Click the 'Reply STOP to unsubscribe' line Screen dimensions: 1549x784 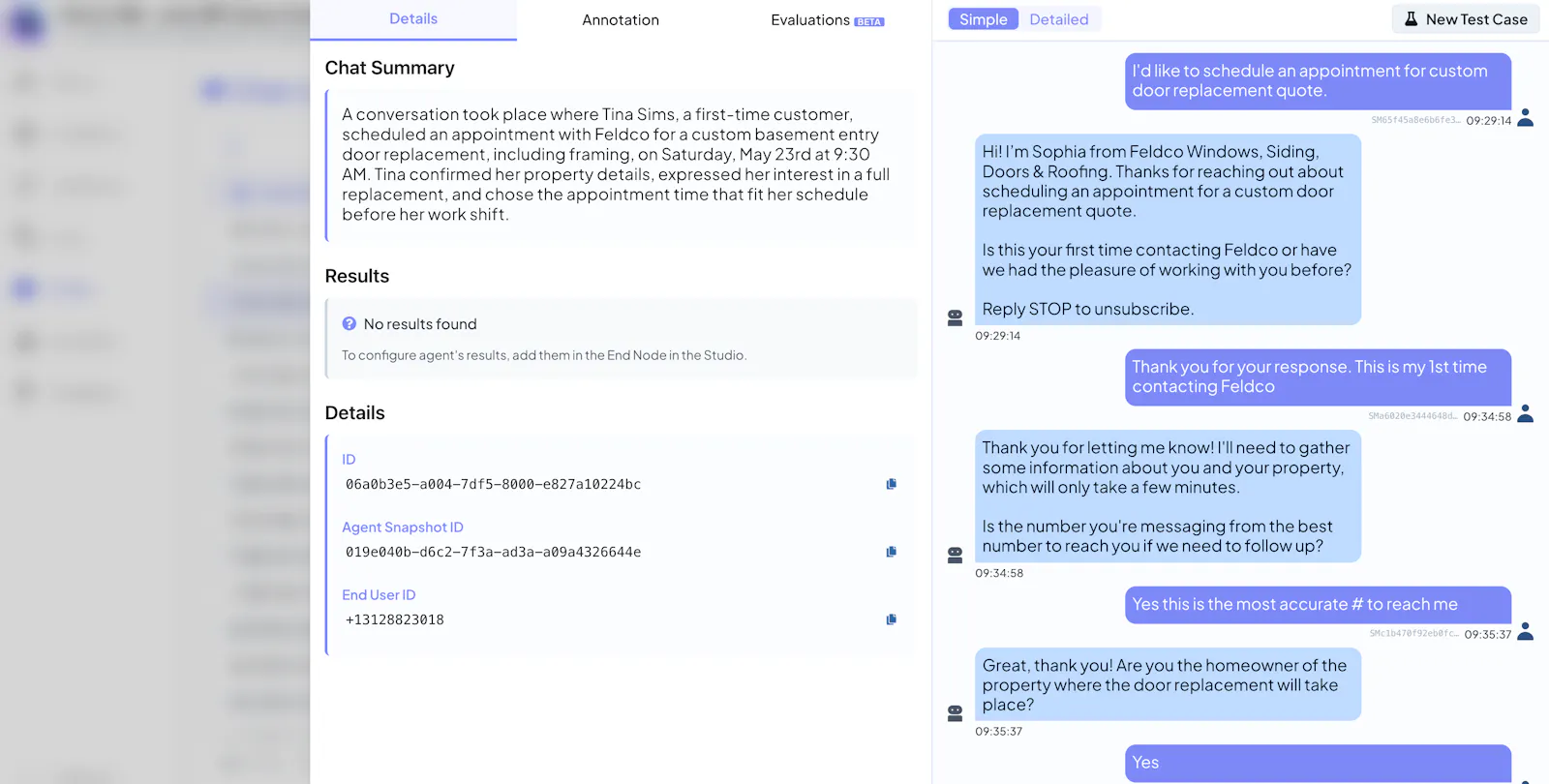pyautogui.click(x=1088, y=310)
